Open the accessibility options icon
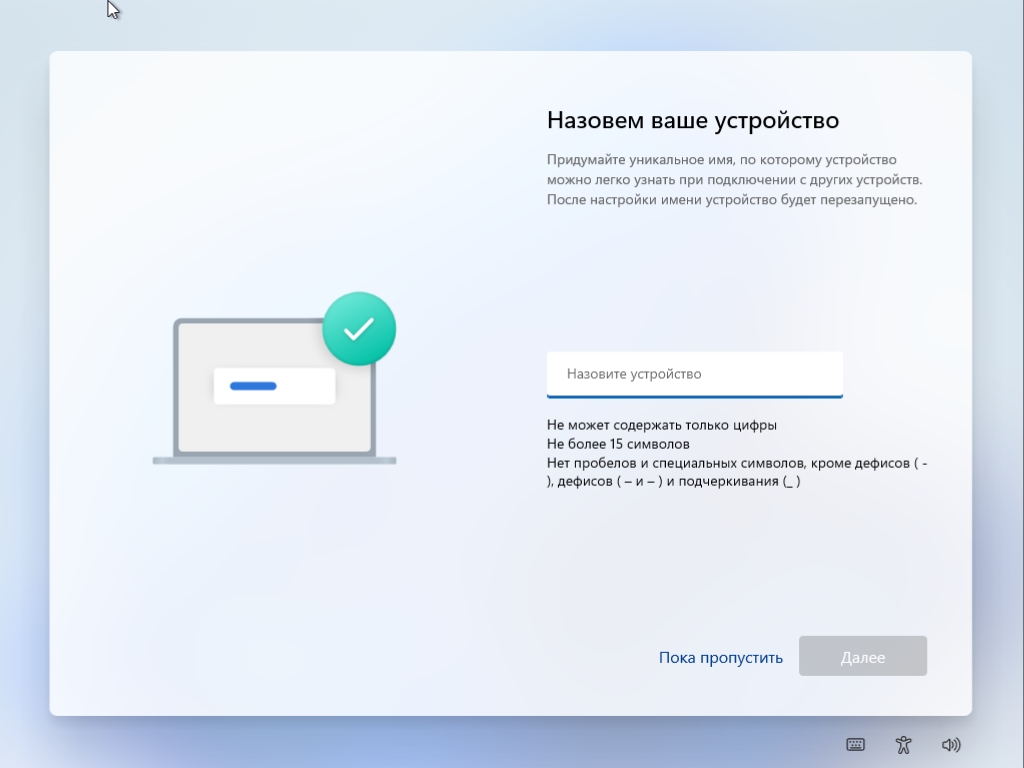 coord(903,744)
